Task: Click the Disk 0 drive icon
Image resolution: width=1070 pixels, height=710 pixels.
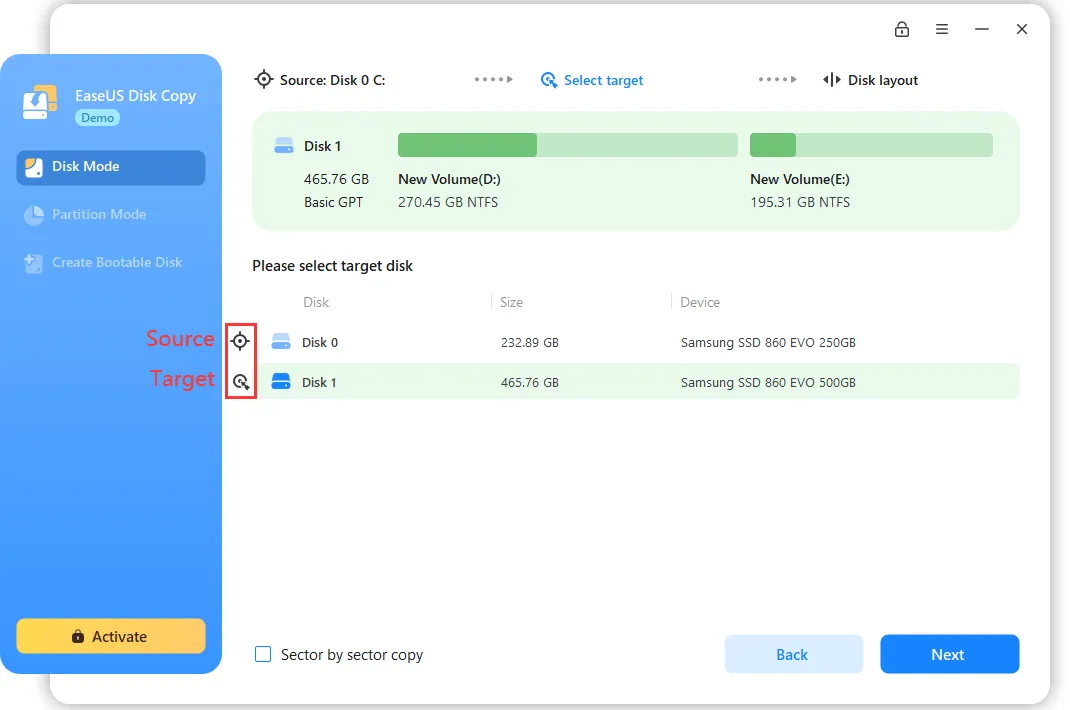Action: tap(281, 342)
